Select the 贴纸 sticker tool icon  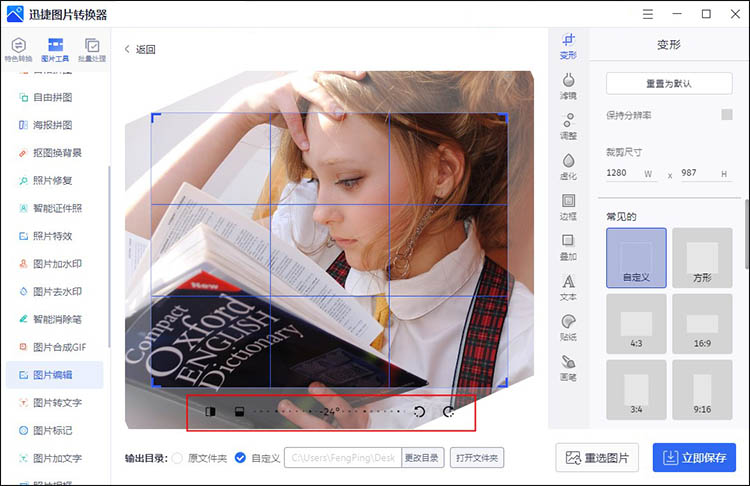568,328
